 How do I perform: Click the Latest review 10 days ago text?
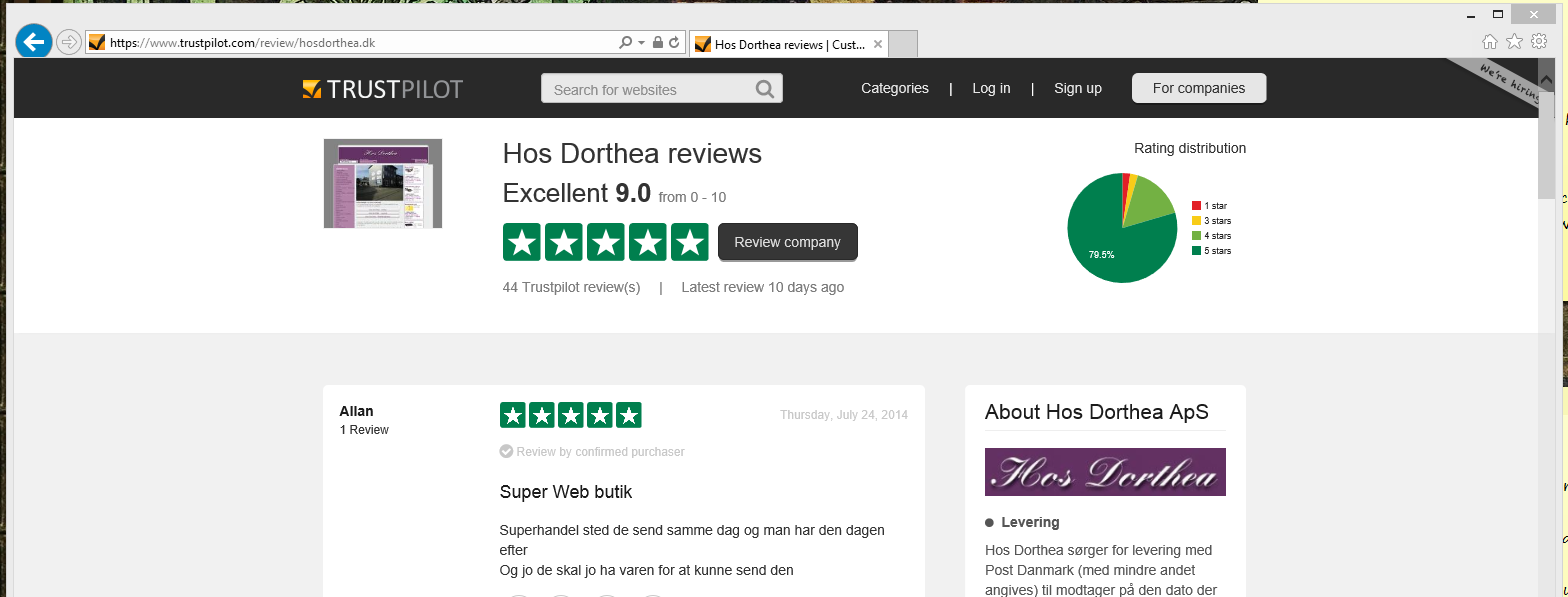(762, 287)
